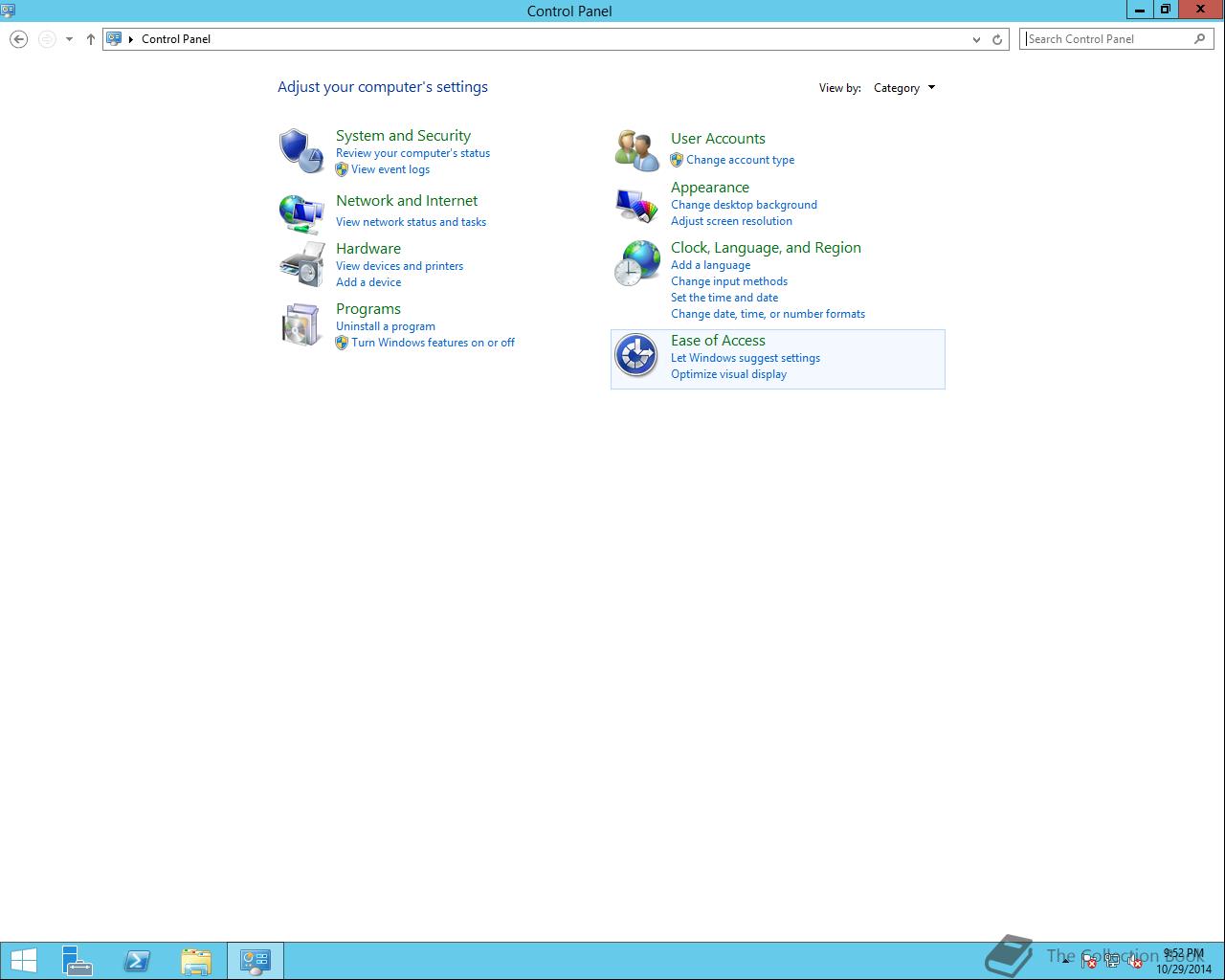Click Let Windows suggest settings

tap(746, 358)
